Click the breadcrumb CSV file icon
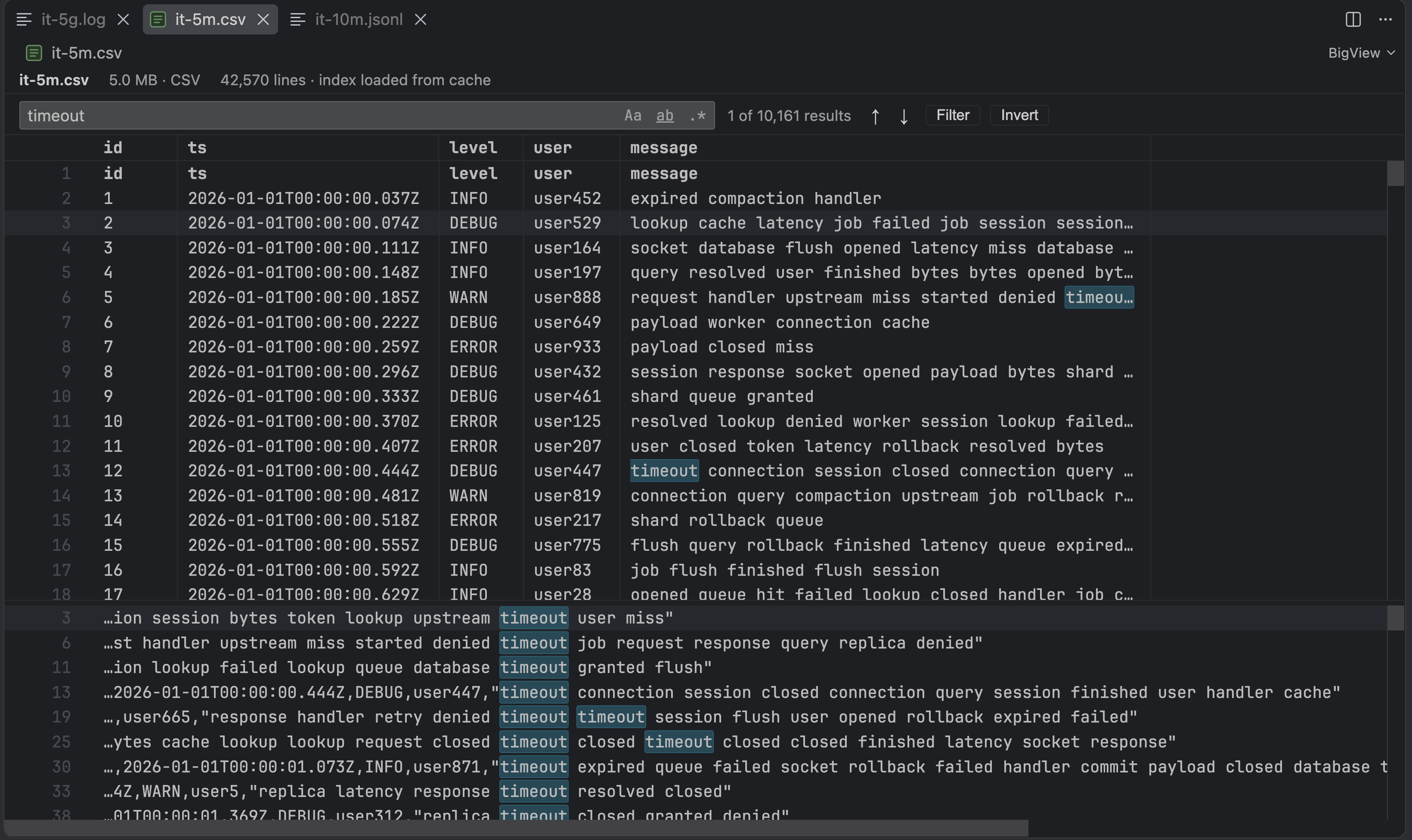Viewport: 1412px width, 840px height. (x=34, y=53)
